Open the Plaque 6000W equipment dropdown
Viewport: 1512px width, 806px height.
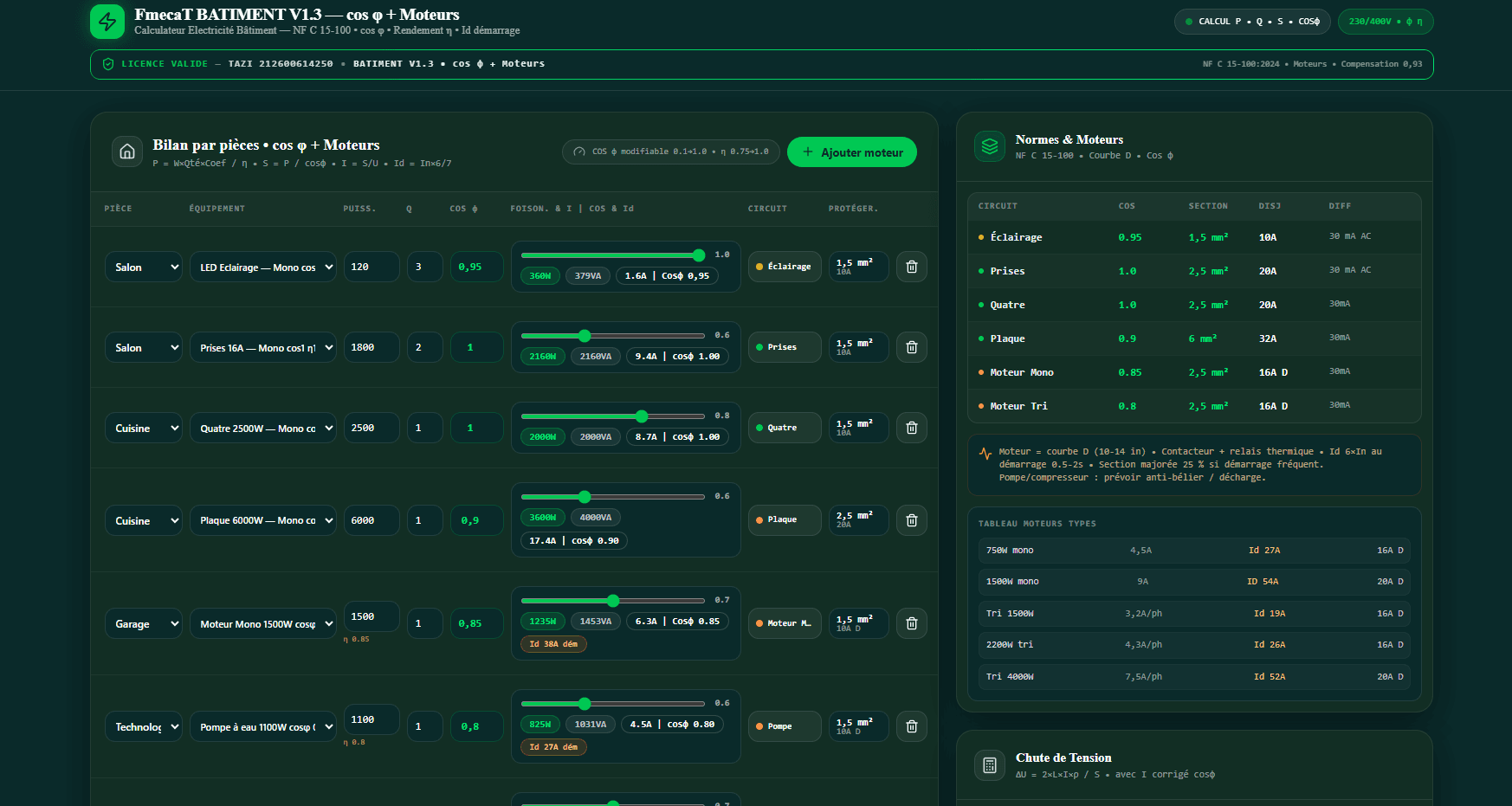(x=263, y=521)
